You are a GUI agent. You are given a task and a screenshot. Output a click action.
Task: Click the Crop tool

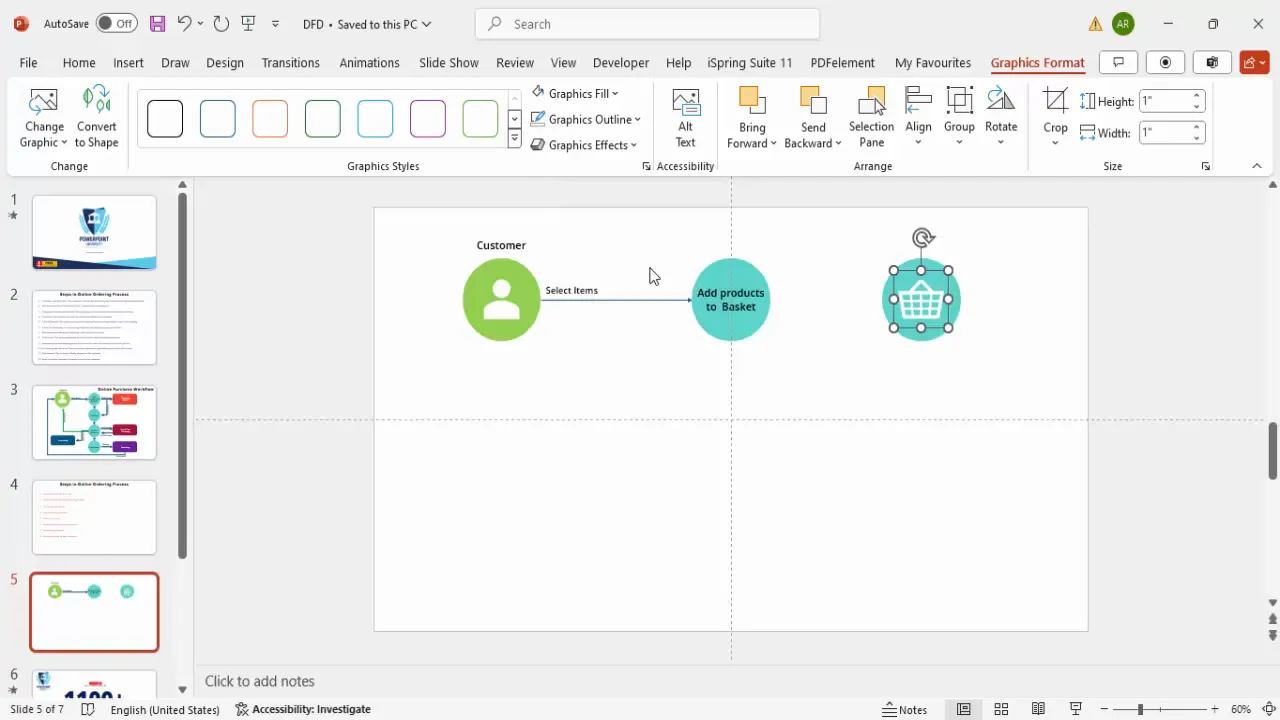pos(1055,117)
